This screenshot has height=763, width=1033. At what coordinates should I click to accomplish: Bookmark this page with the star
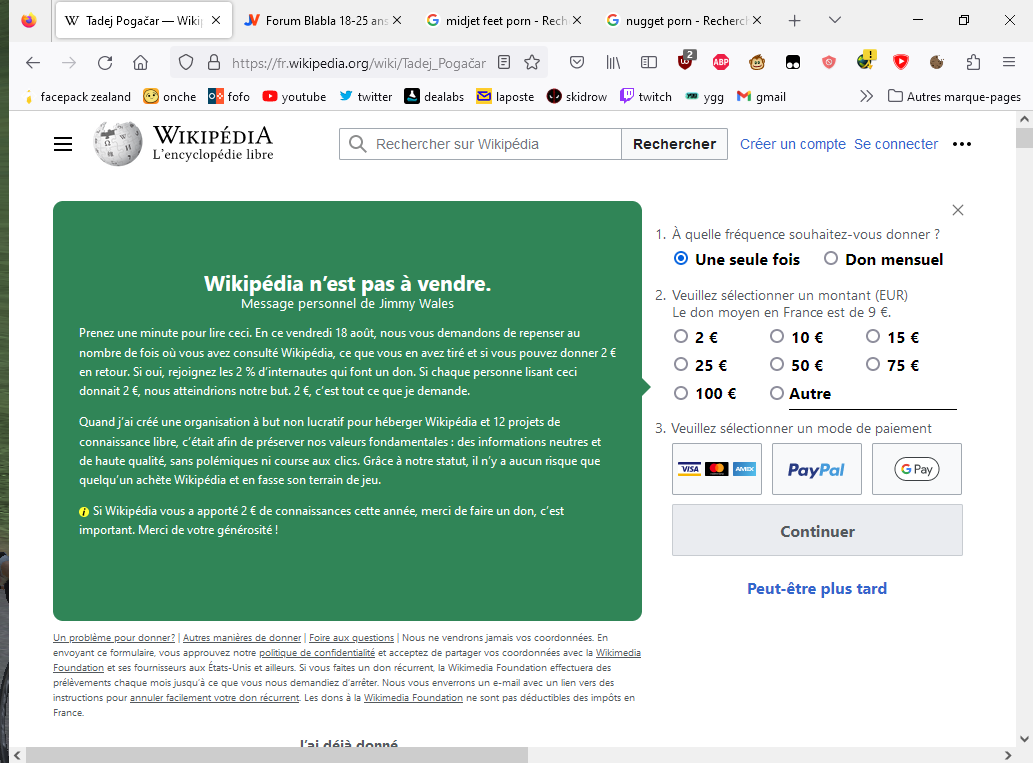[532, 63]
